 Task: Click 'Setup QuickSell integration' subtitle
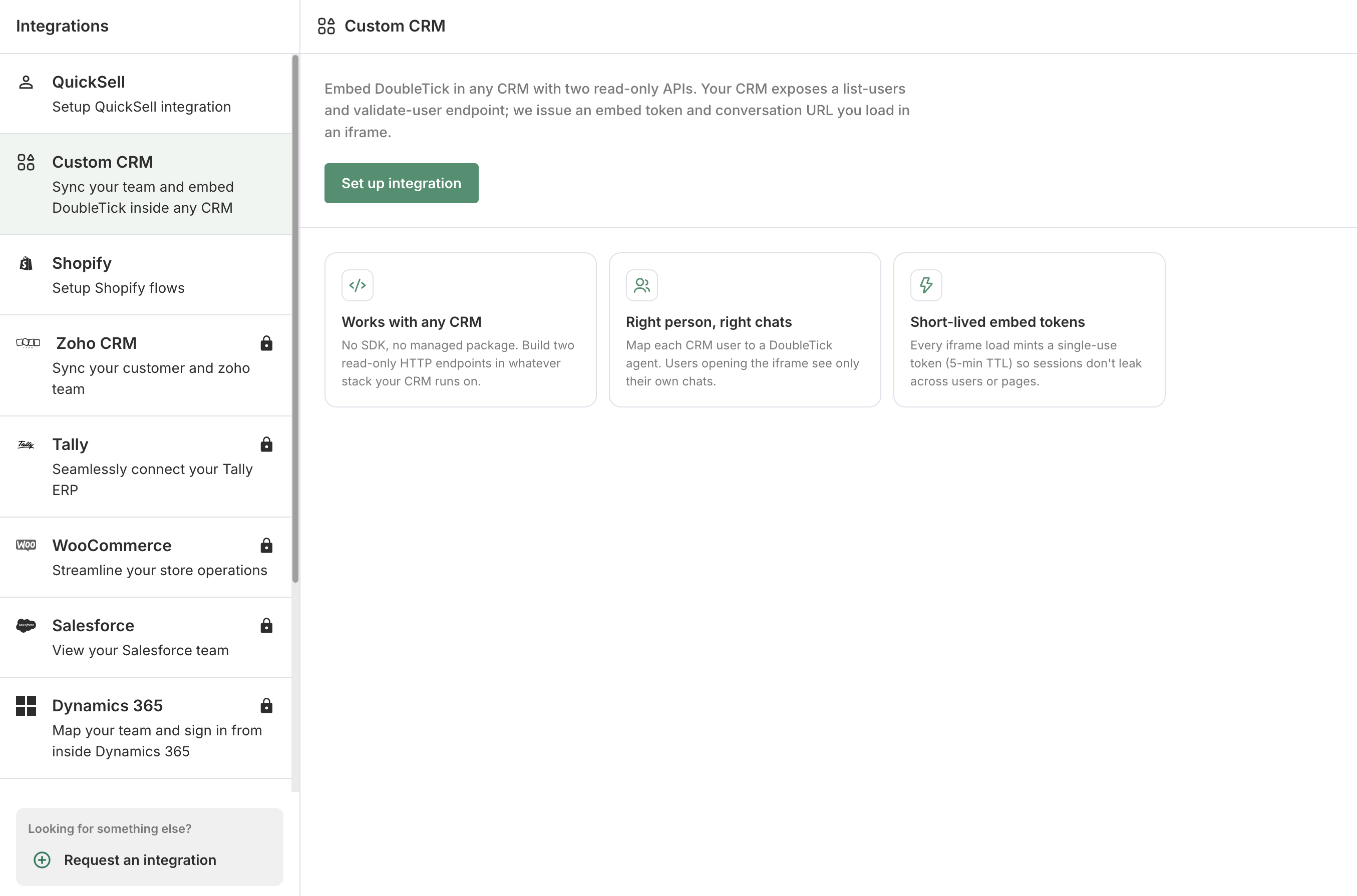pyautogui.click(x=142, y=107)
